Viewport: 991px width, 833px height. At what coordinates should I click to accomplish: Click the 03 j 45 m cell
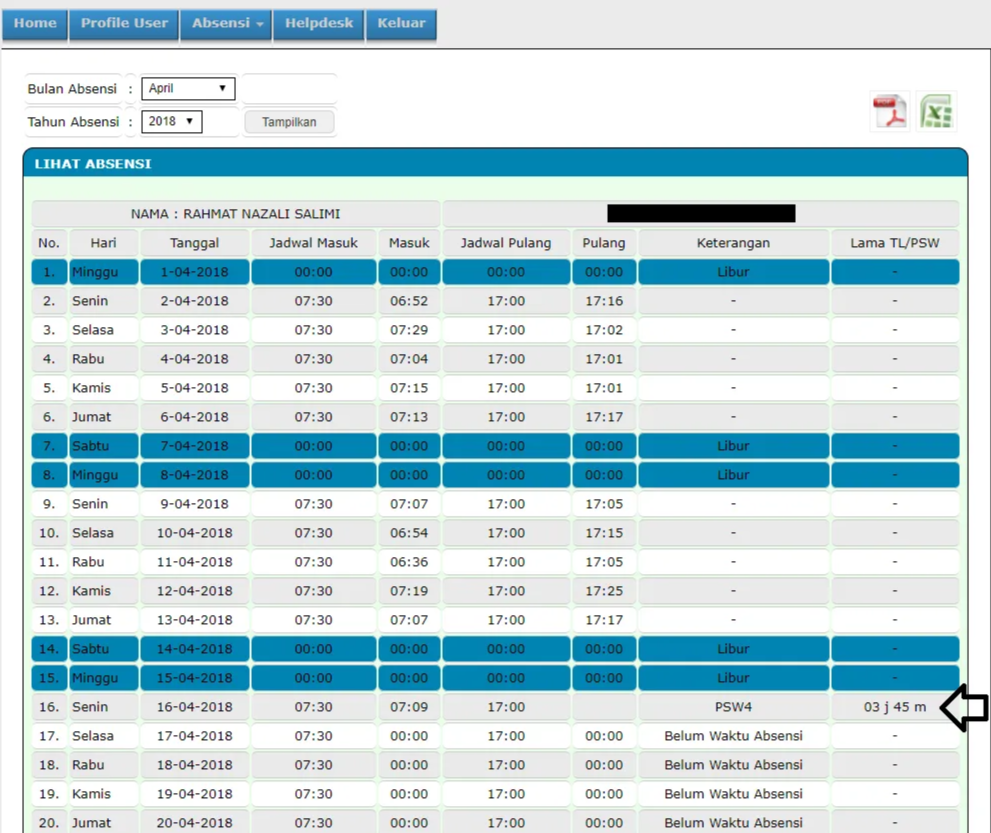[x=895, y=707]
